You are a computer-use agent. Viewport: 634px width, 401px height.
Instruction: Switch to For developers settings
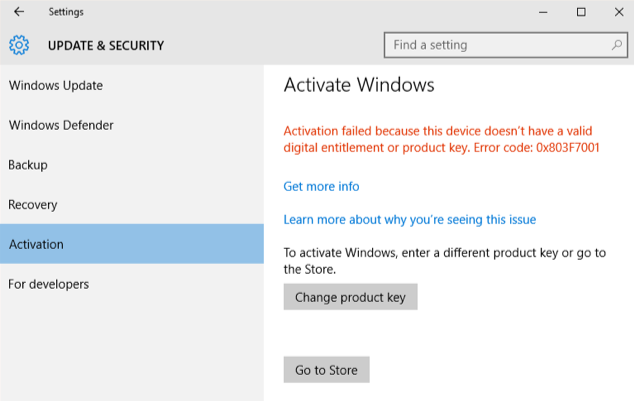coord(49,285)
